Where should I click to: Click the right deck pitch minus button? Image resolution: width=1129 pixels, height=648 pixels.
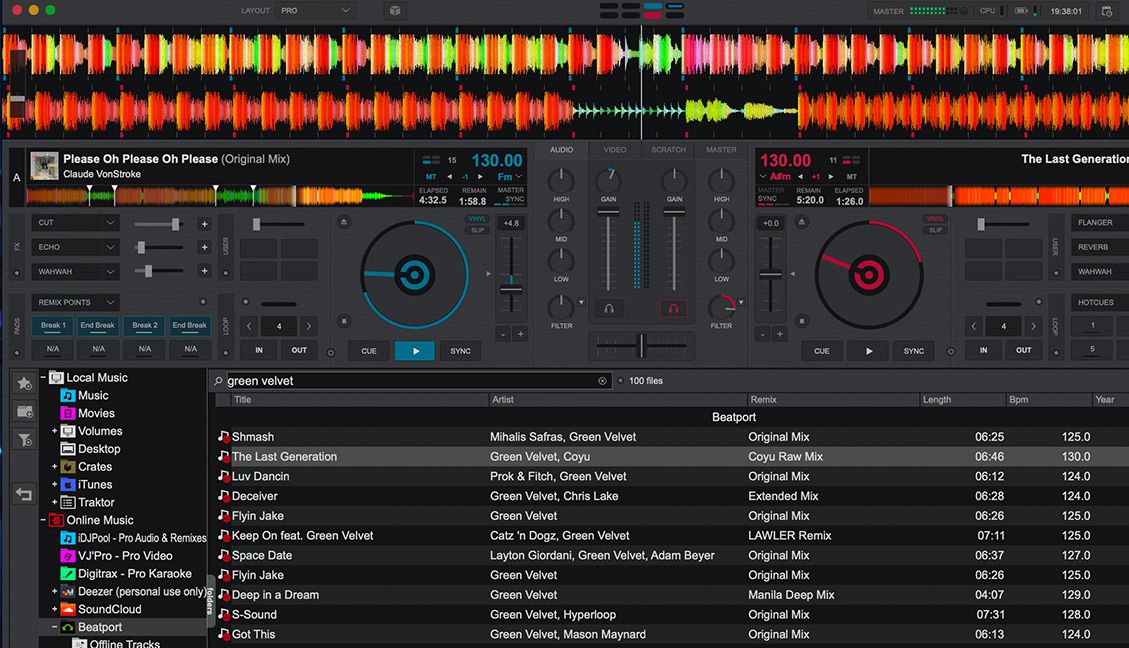(x=763, y=334)
